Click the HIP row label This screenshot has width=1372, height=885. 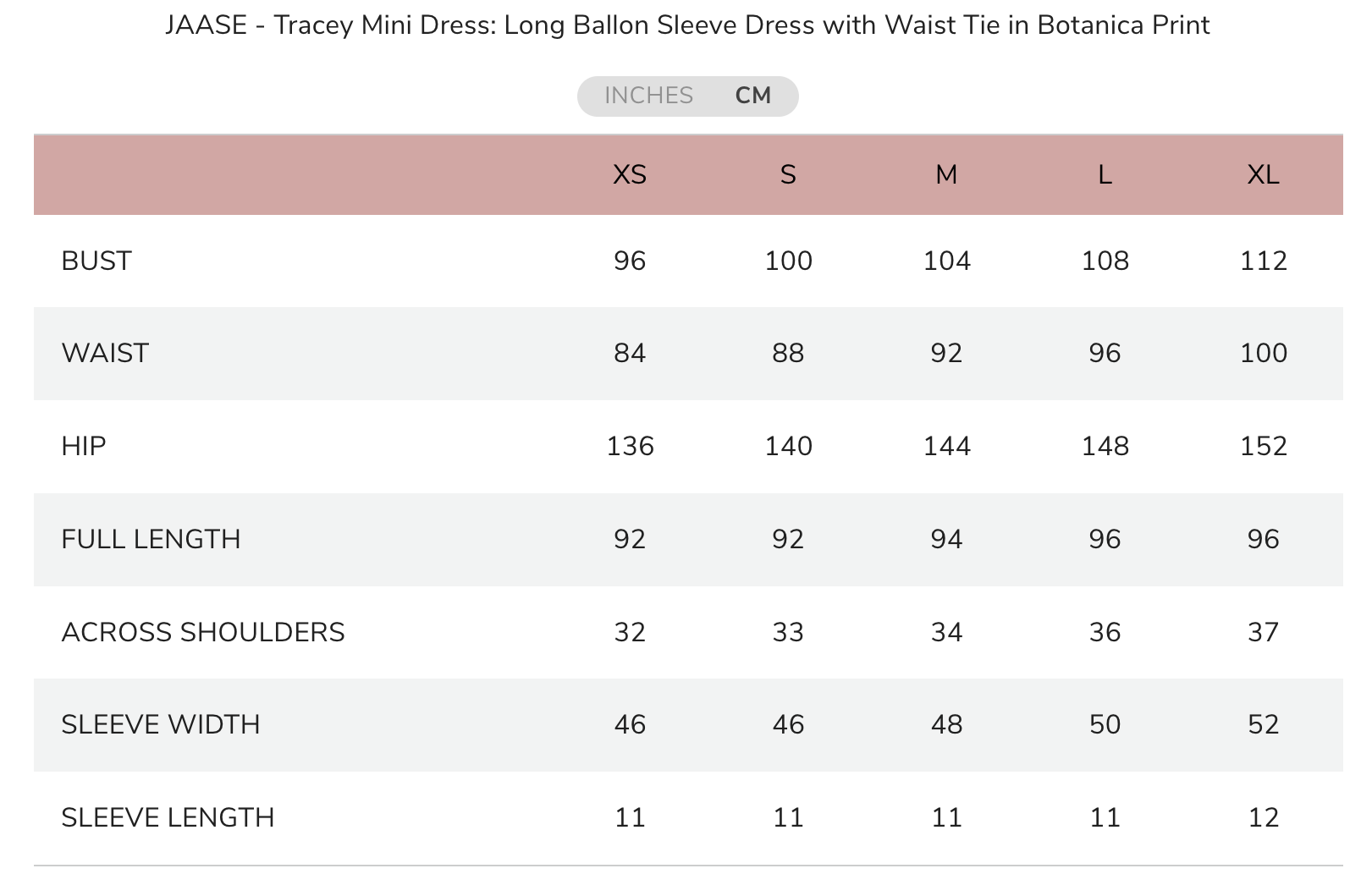pyautogui.click(x=84, y=446)
